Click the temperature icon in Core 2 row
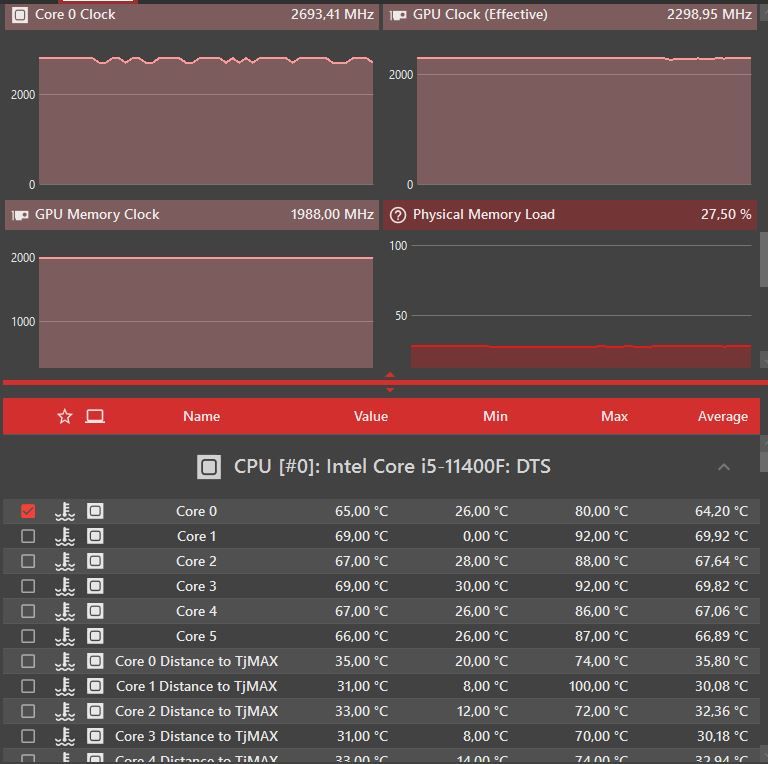This screenshot has width=768, height=764. (x=65, y=561)
